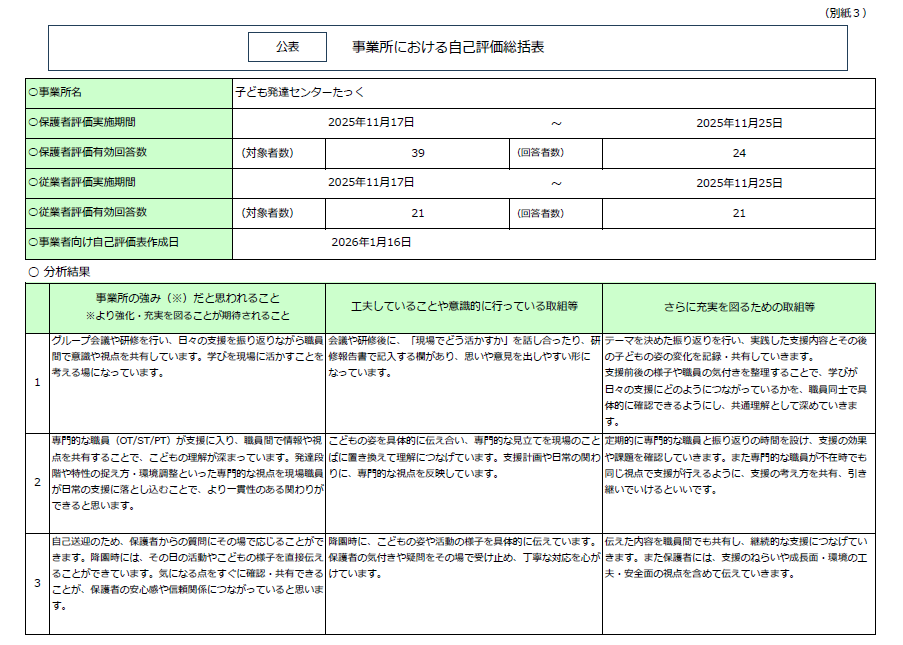The width and height of the screenshot is (903, 645).
Task: Click the staff evaluation start date 2025年11月17日
Action: (x=371, y=183)
